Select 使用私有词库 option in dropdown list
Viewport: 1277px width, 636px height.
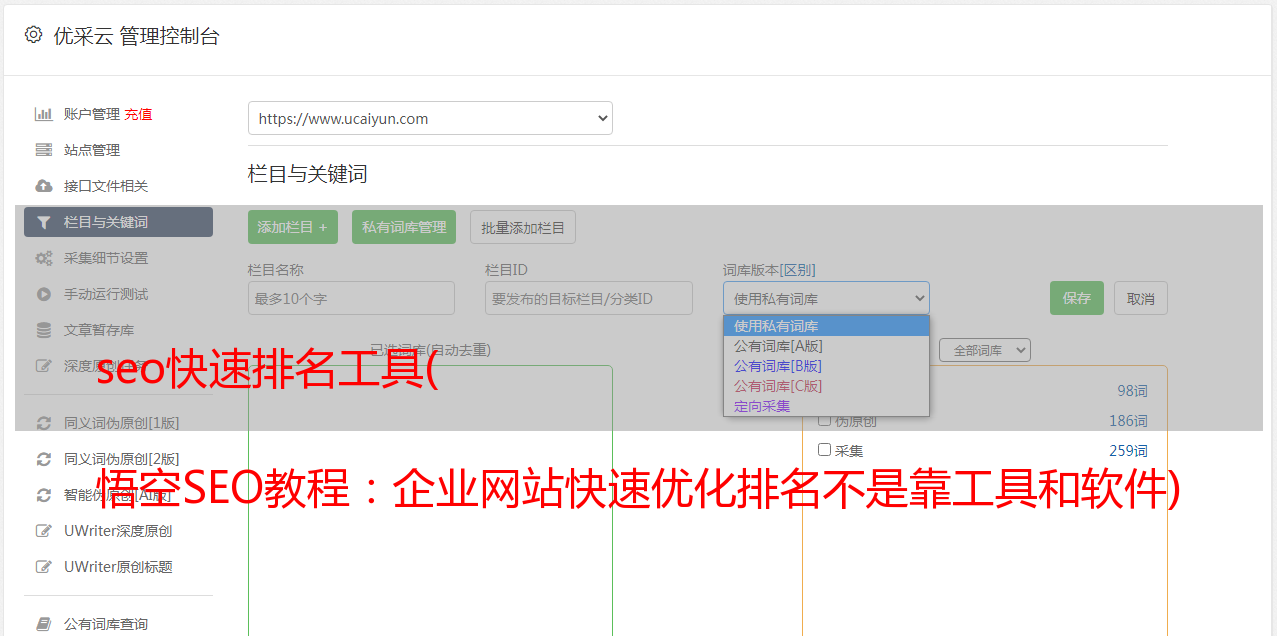click(826, 326)
